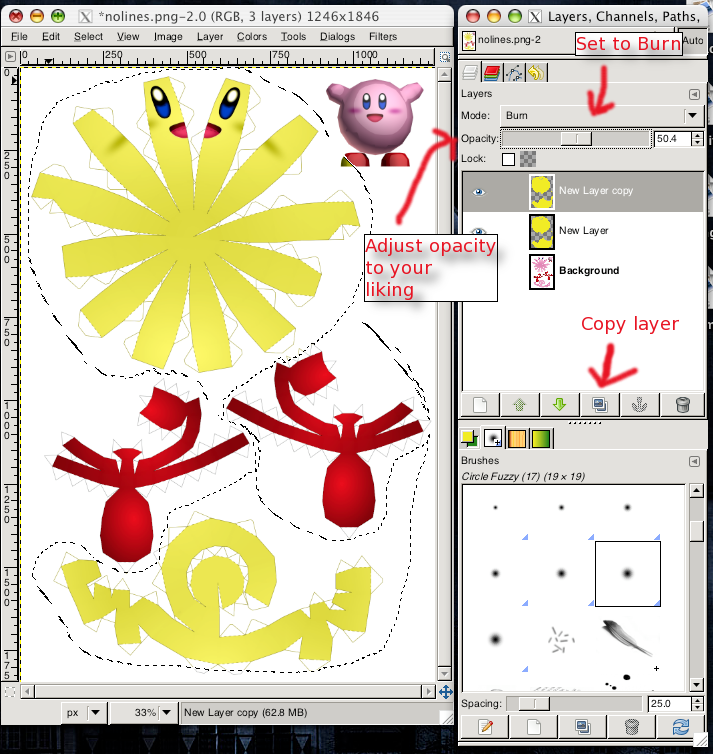Open the Image menu
This screenshot has width=713, height=754.
click(x=168, y=37)
